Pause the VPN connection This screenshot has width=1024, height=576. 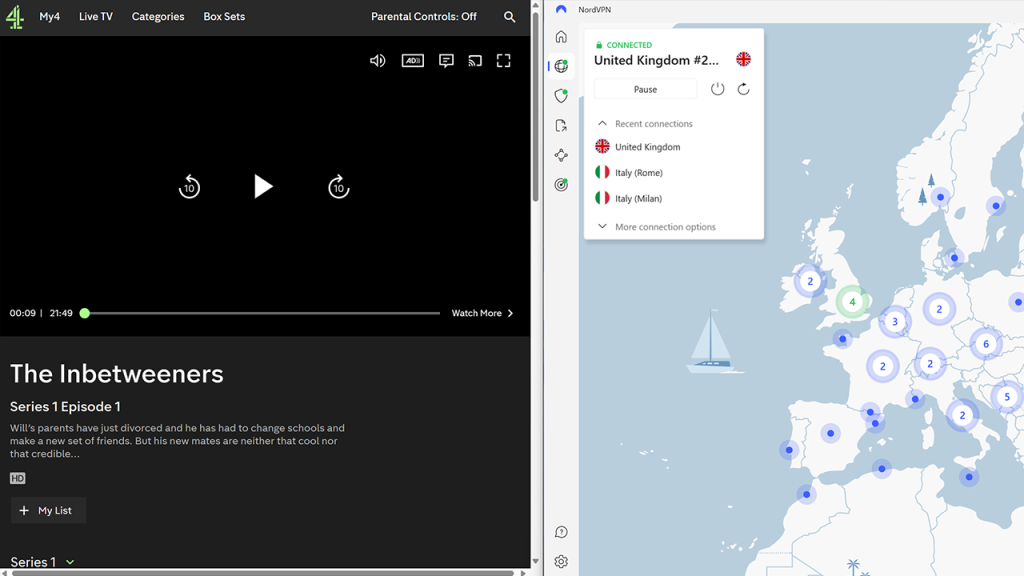[x=645, y=89]
